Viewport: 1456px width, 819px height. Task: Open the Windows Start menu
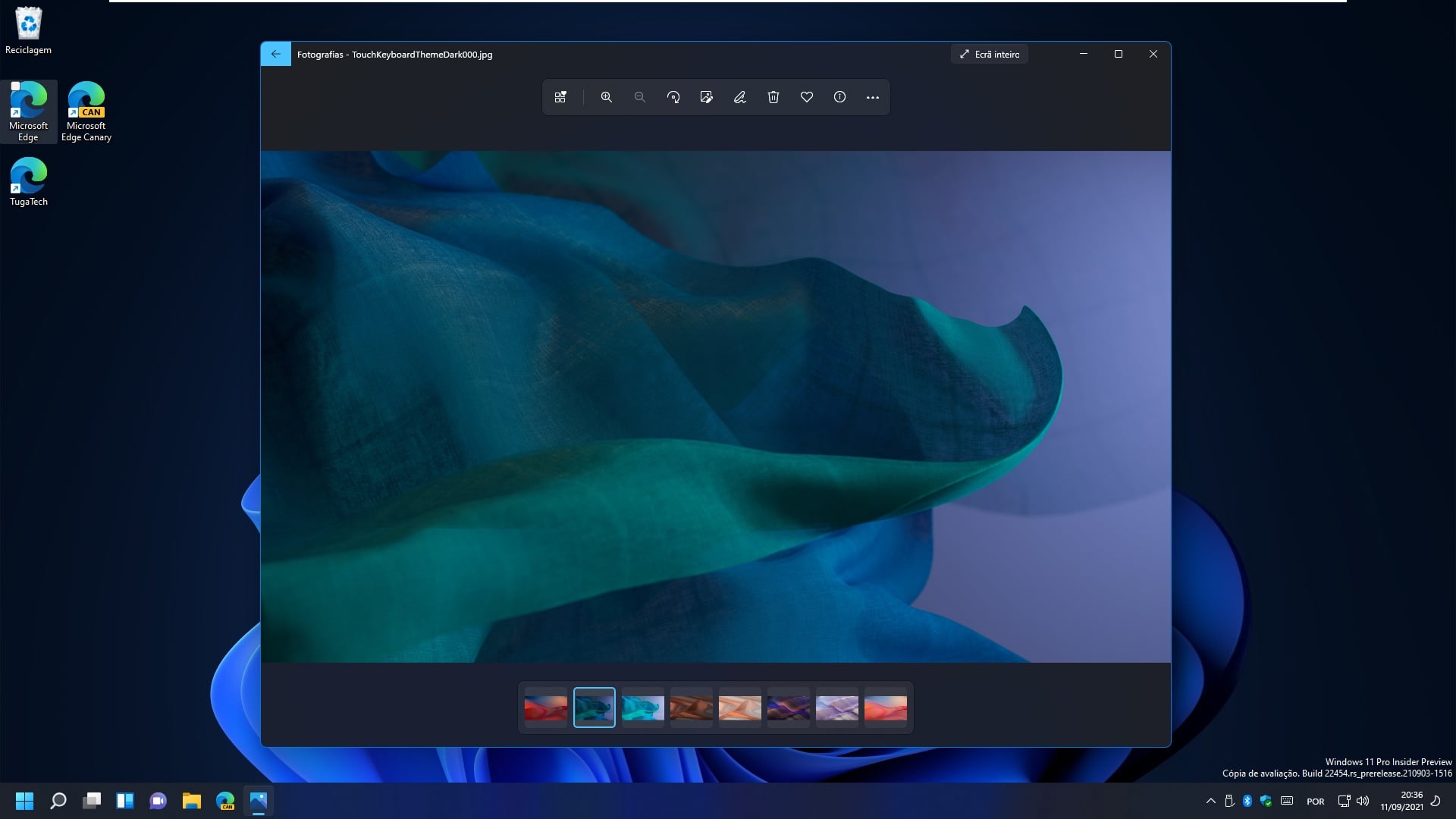25,801
